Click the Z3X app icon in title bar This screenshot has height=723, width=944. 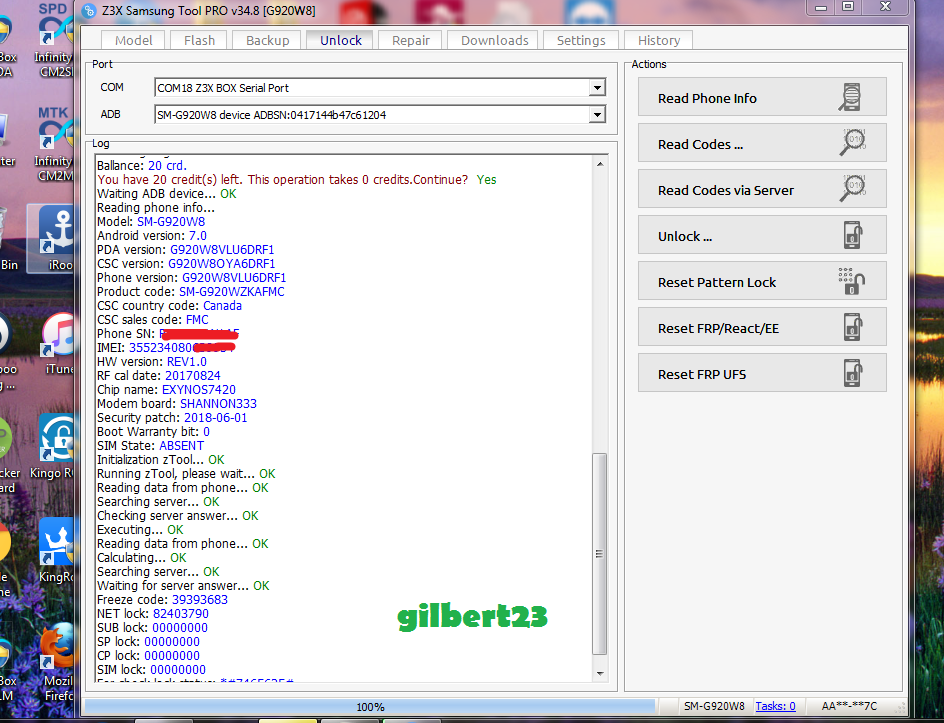(x=88, y=10)
